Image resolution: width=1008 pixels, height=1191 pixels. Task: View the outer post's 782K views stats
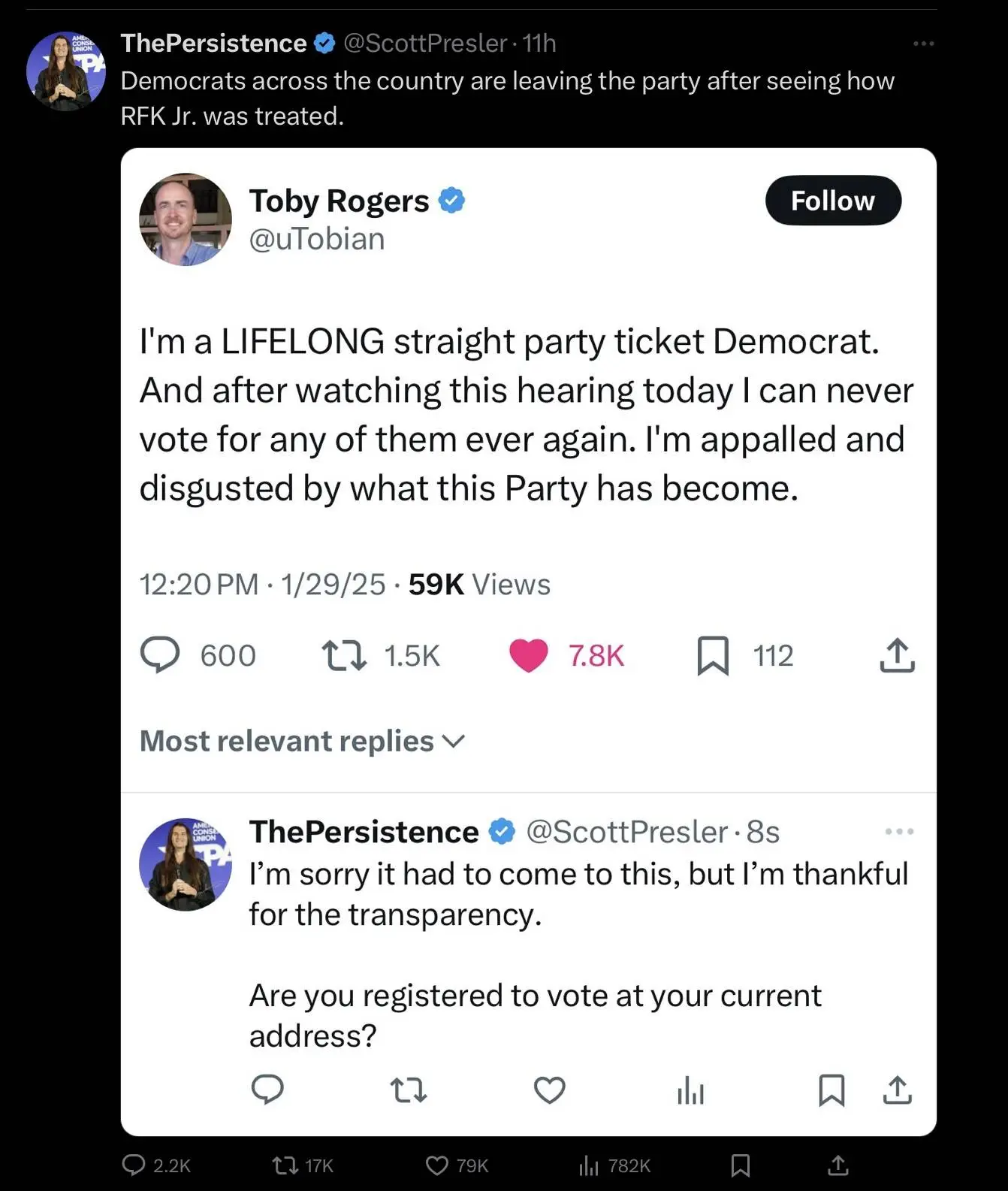(x=614, y=1165)
